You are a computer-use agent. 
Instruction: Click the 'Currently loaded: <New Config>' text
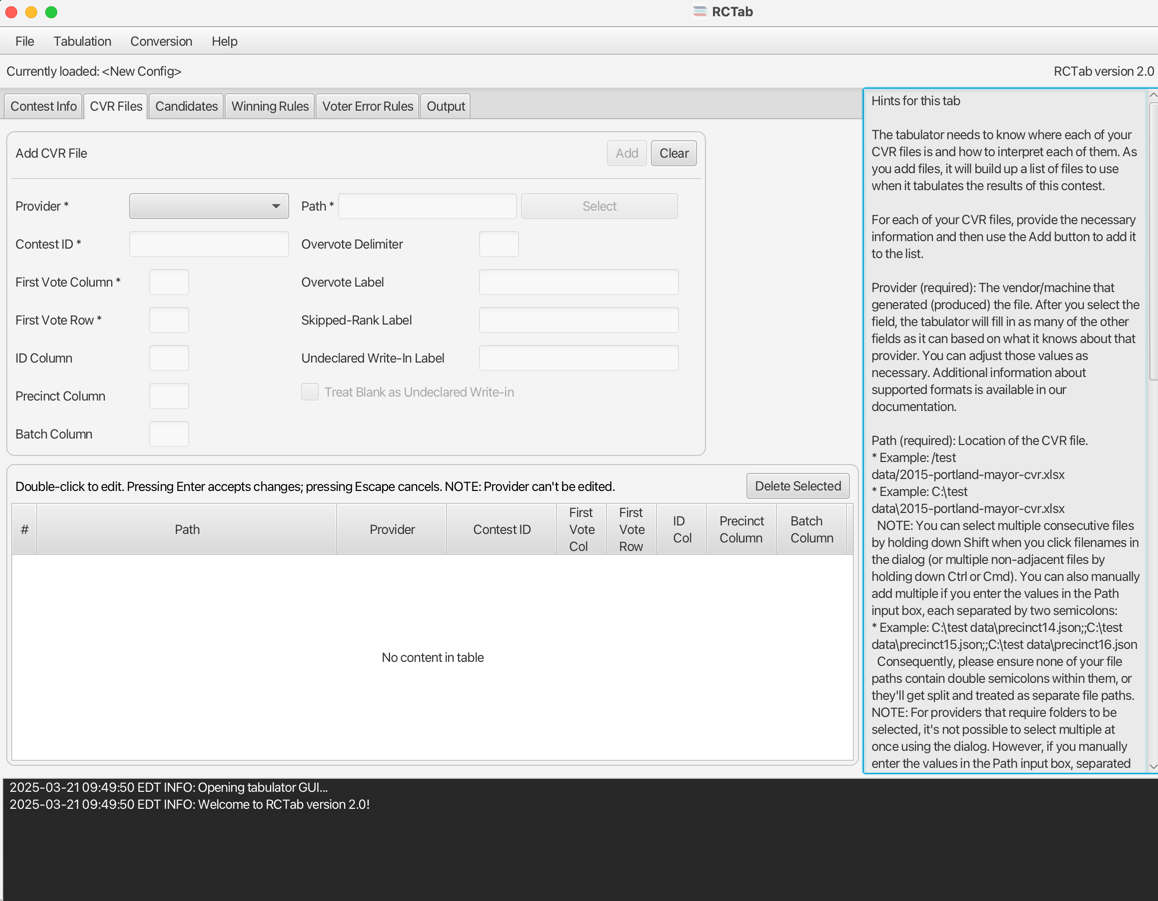pos(94,72)
